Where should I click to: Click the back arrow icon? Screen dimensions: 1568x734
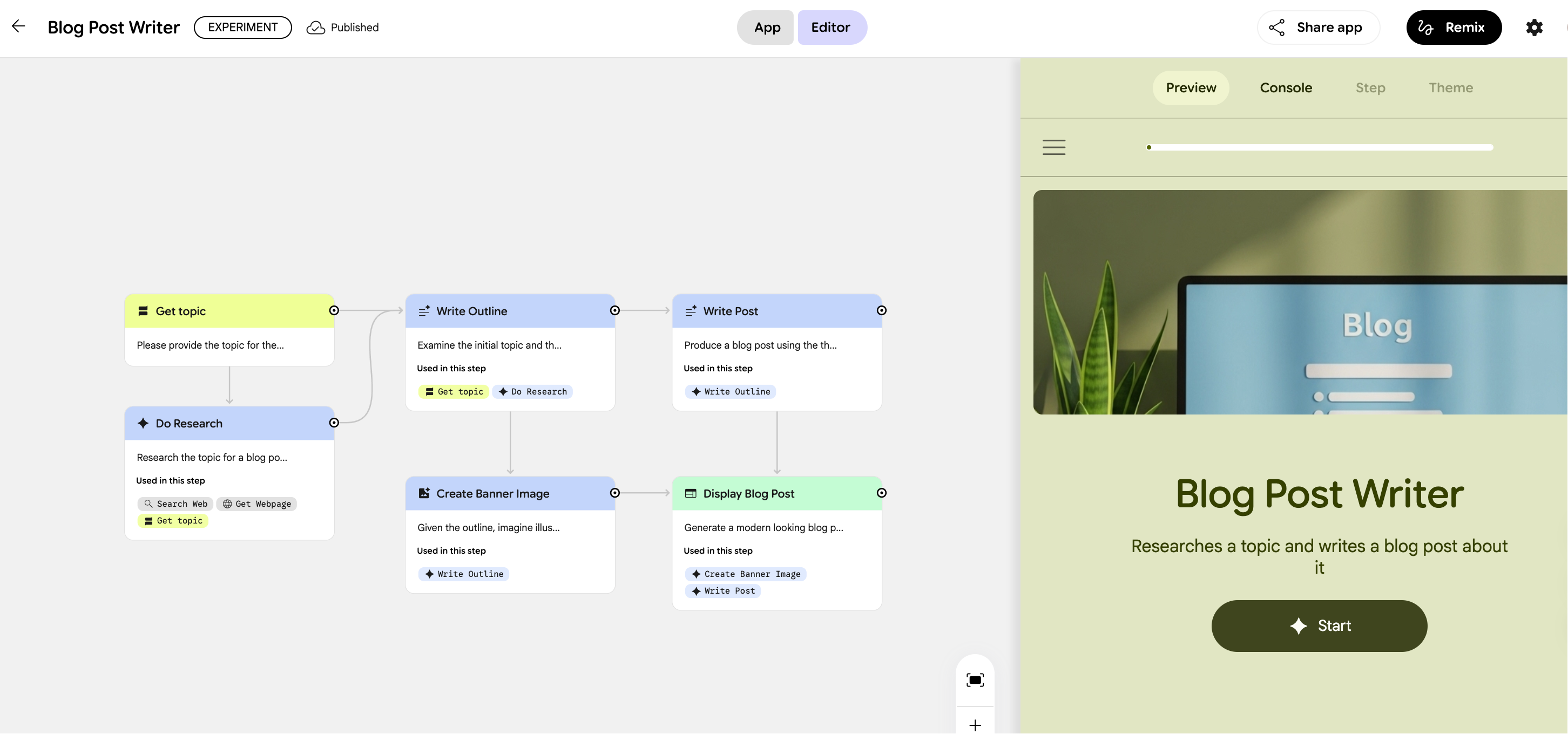[18, 26]
